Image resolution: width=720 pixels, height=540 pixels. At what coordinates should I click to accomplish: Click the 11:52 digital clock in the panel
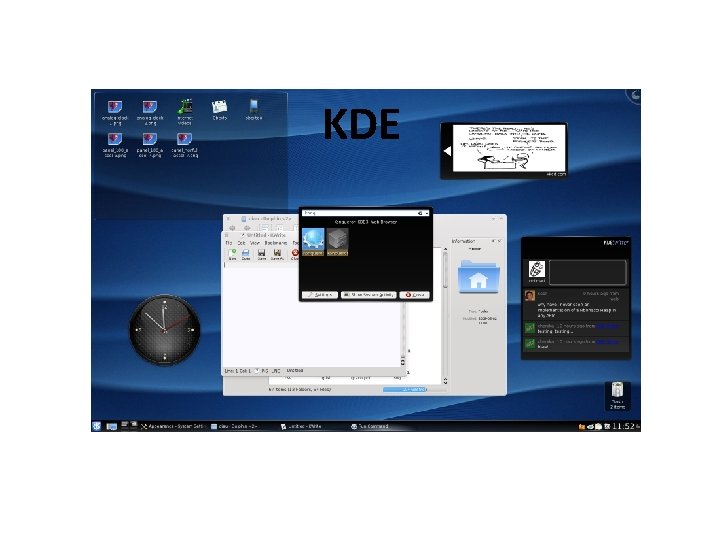pos(623,427)
